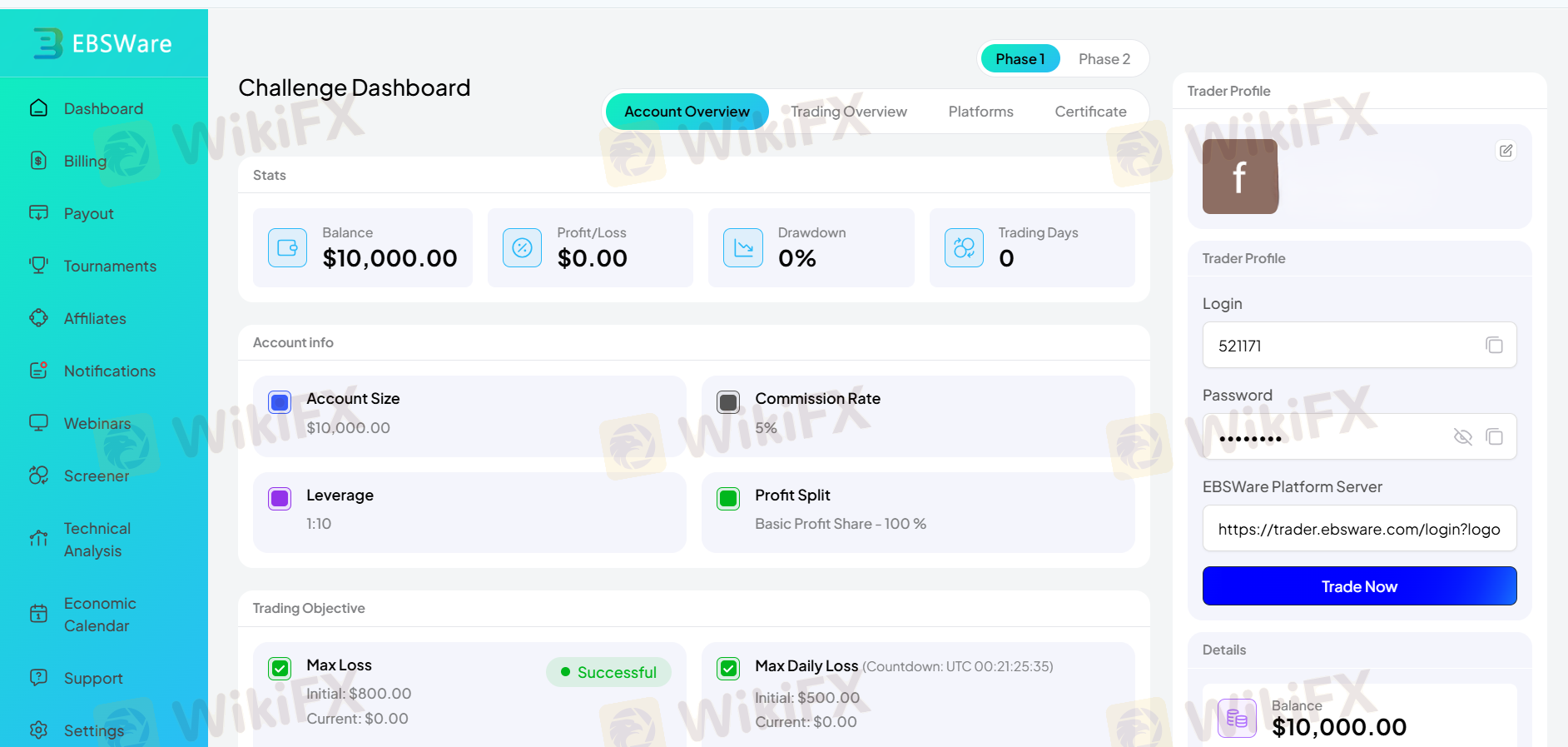Screen dimensions: 1568x747
Task: Switch to Phase 1
Action: tap(1020, 58)
